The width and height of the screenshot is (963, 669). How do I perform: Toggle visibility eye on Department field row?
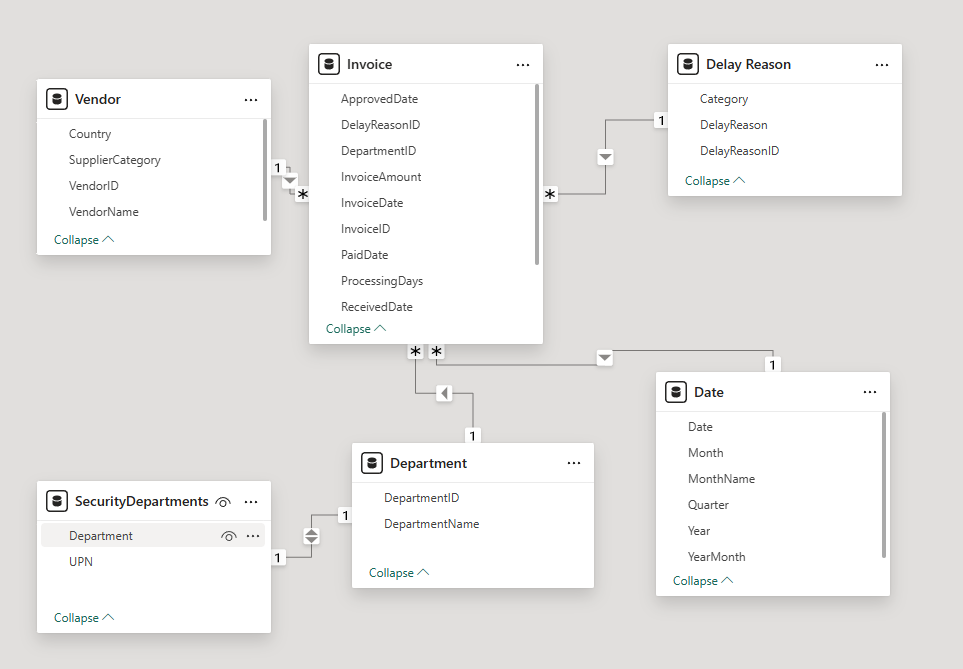coord(228,536)
